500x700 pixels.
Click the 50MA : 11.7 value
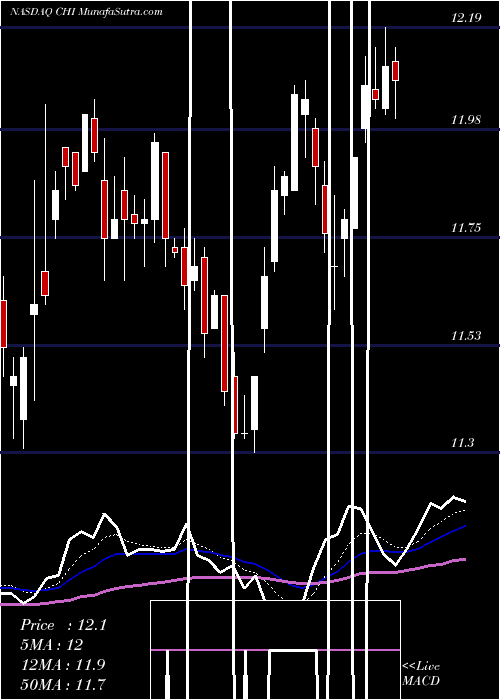[x=63, y=684]
